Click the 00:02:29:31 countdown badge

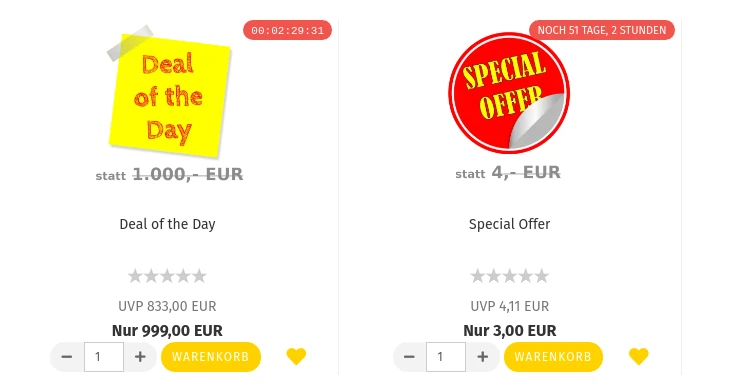pyautogui.click(x=287, y=30)
